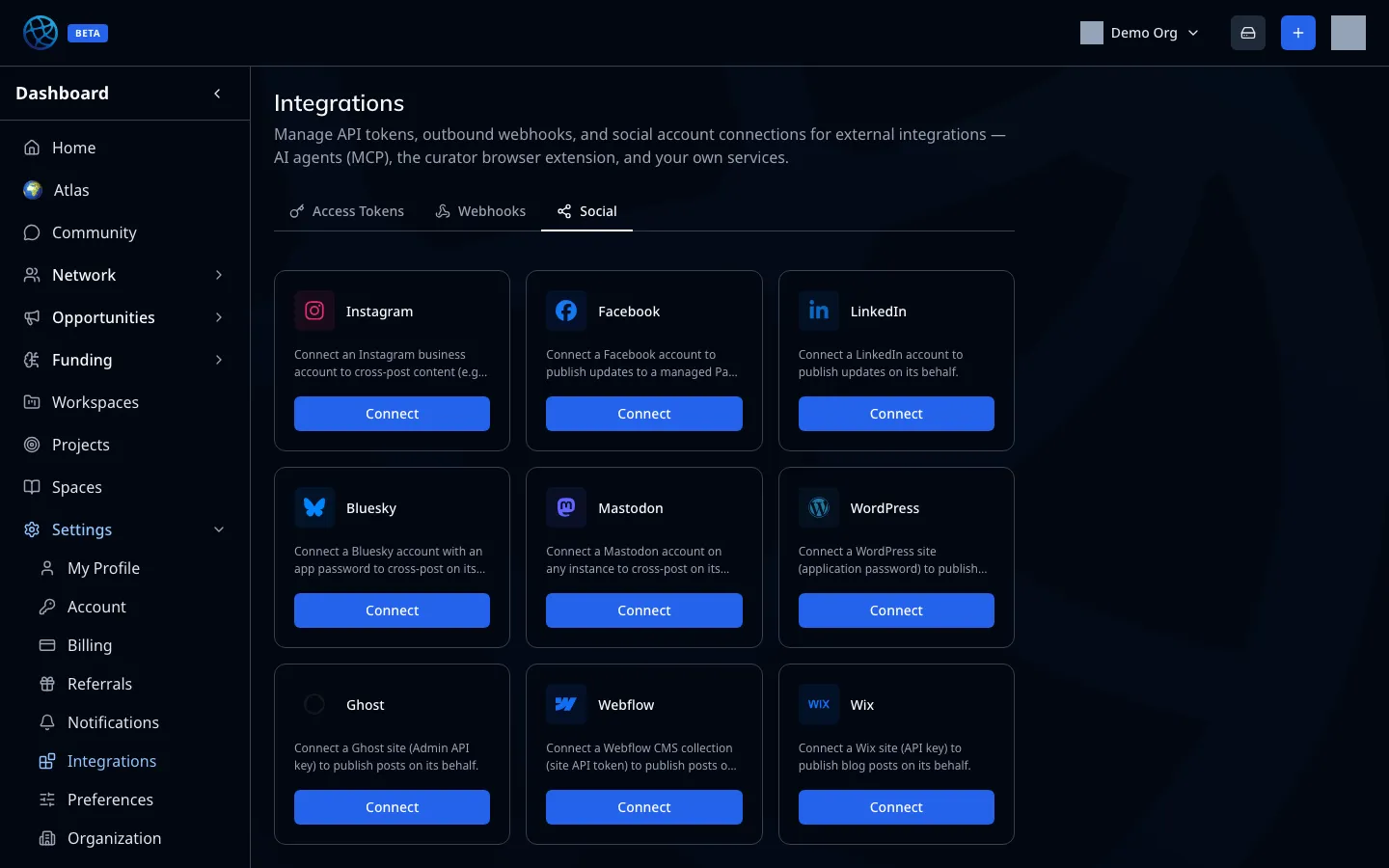Open the user avatar menu
The image size is (1389, 868).
(x=1348, y=33)
